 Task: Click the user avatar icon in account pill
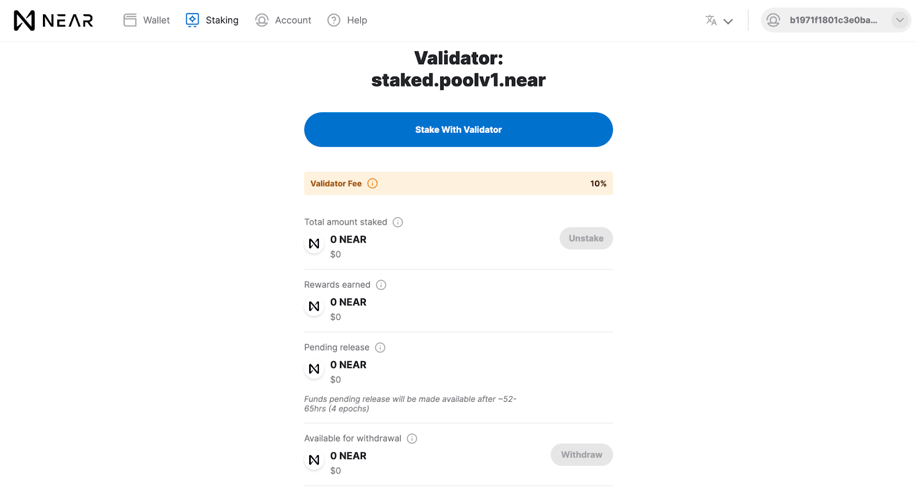(773, 20)
